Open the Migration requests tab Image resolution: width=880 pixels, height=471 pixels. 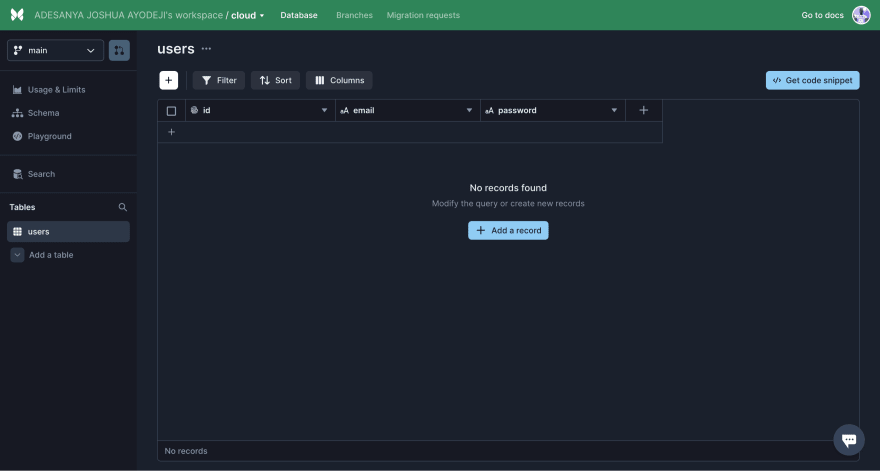[423, 15]
